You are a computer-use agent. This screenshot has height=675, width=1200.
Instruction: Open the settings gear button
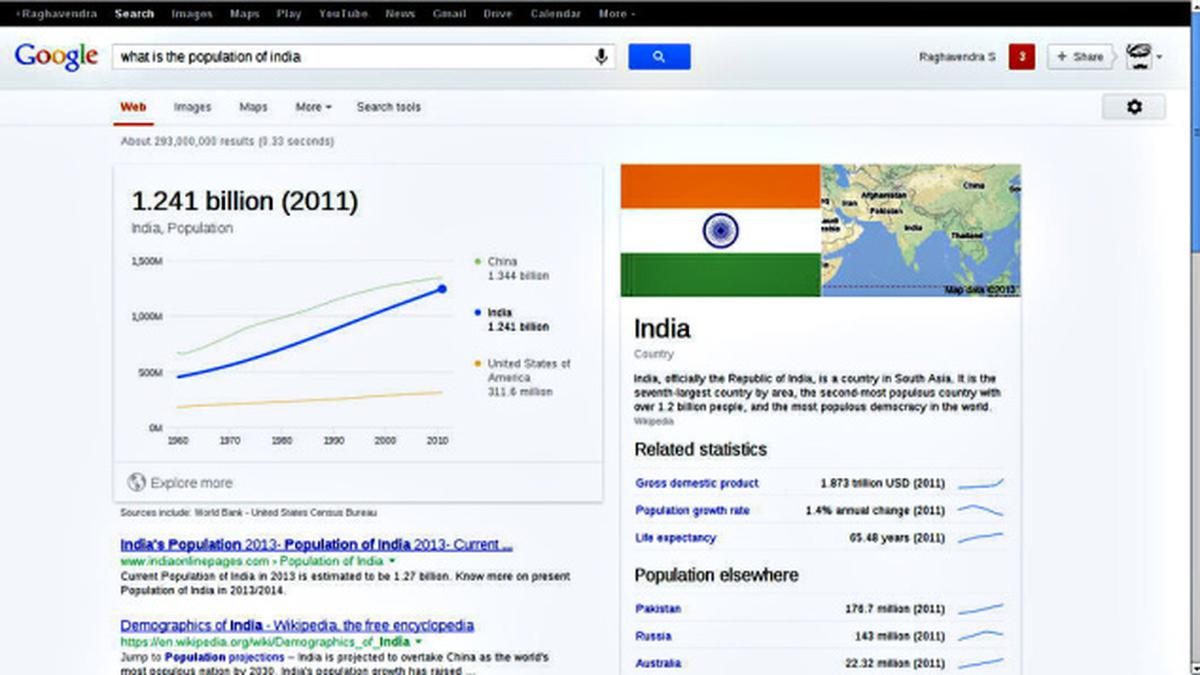(x=1134, y=107)
